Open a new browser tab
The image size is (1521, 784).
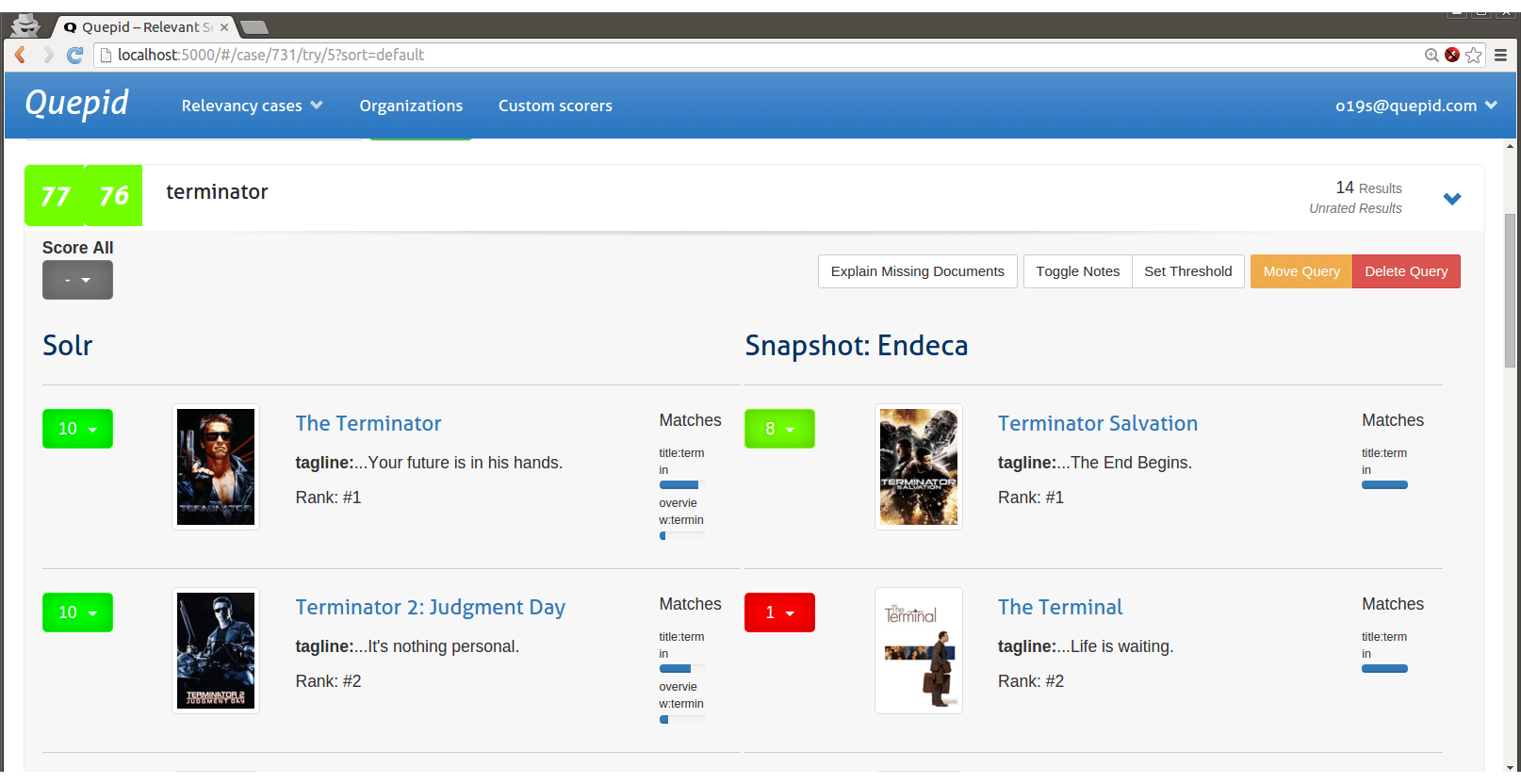click(x=254, y=27)
